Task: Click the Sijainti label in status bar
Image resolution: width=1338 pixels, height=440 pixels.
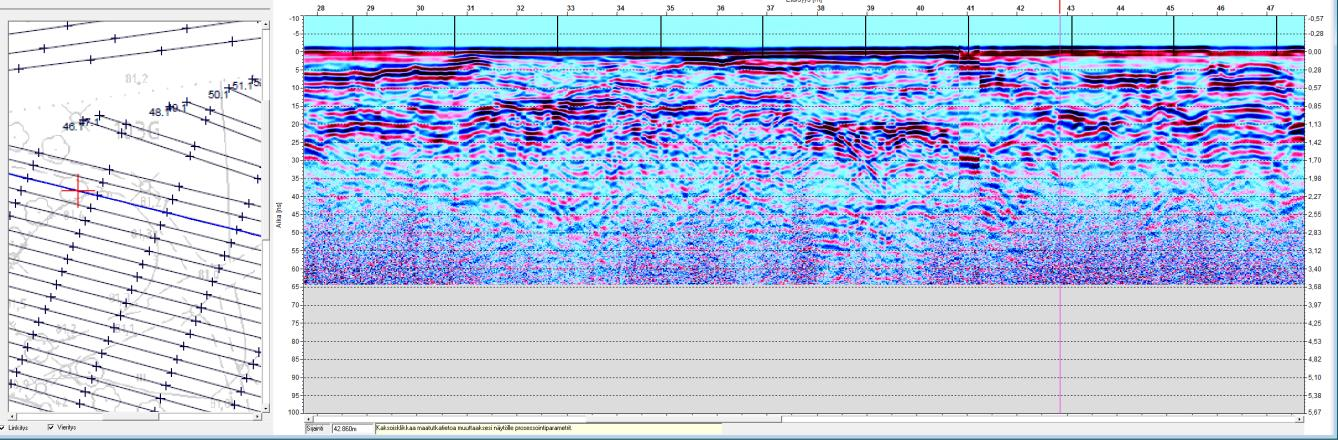Action: [317, 428]
